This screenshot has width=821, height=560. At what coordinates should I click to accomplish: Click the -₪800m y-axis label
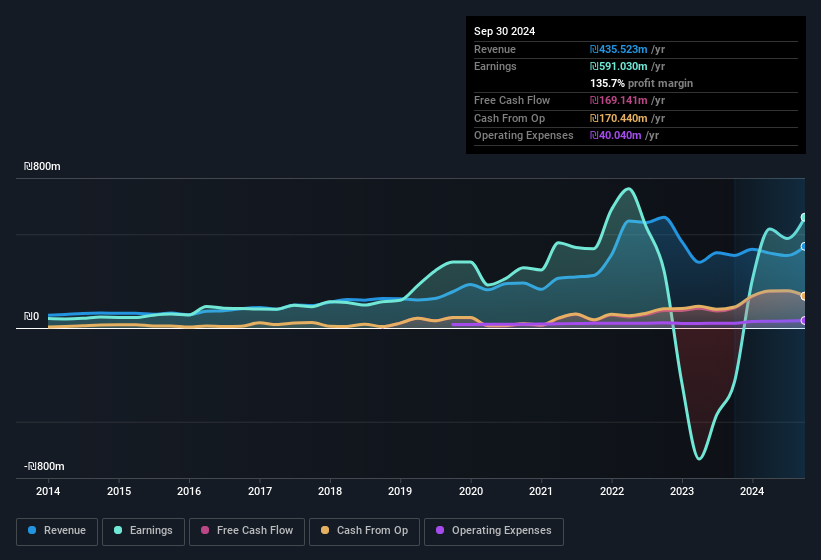pyautogui.click(x=44, y=466)
